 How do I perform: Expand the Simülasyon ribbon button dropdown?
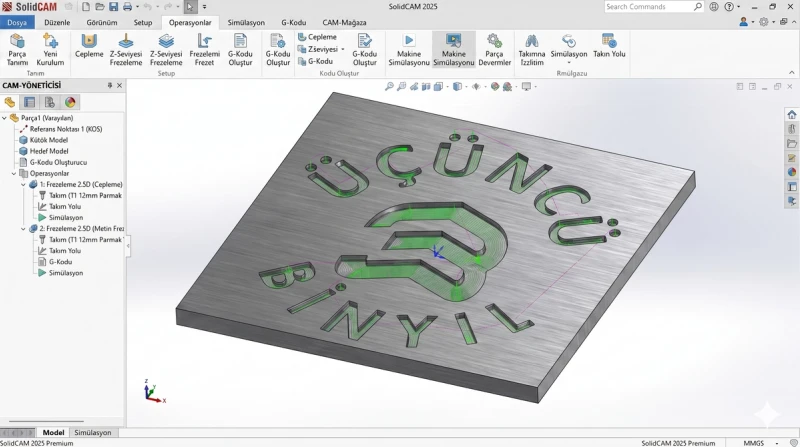569,63
